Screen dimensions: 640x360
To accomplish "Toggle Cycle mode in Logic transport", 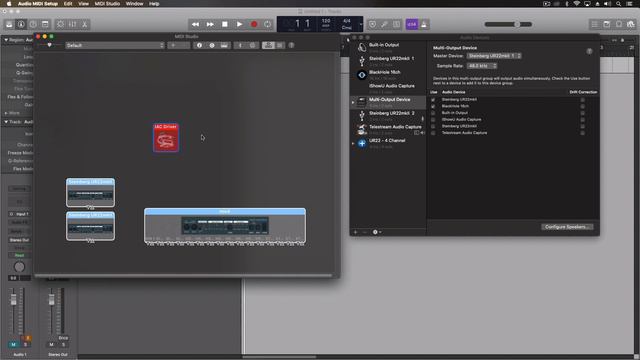I will point(267,24).
